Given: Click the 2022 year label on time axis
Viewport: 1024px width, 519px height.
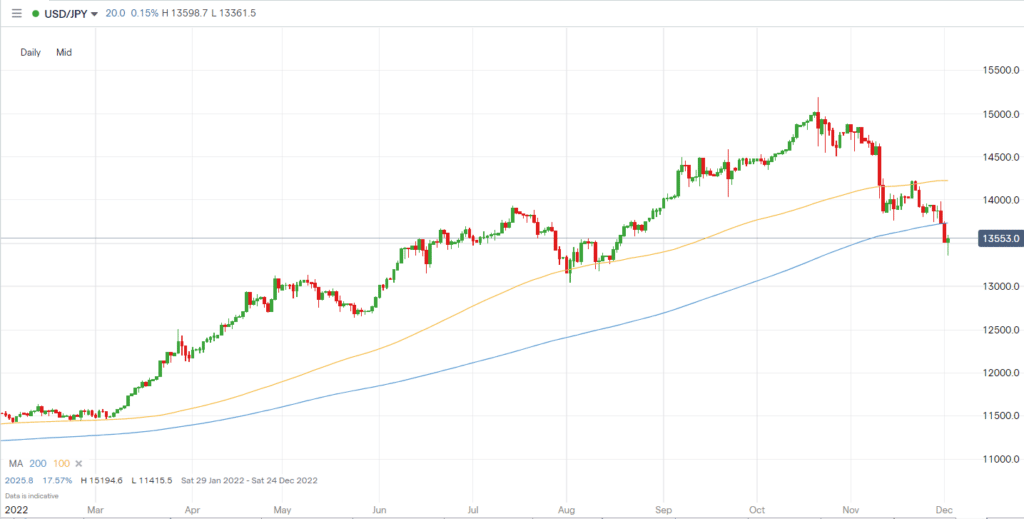Looking at the screenshot, I should tap(16, 508).
